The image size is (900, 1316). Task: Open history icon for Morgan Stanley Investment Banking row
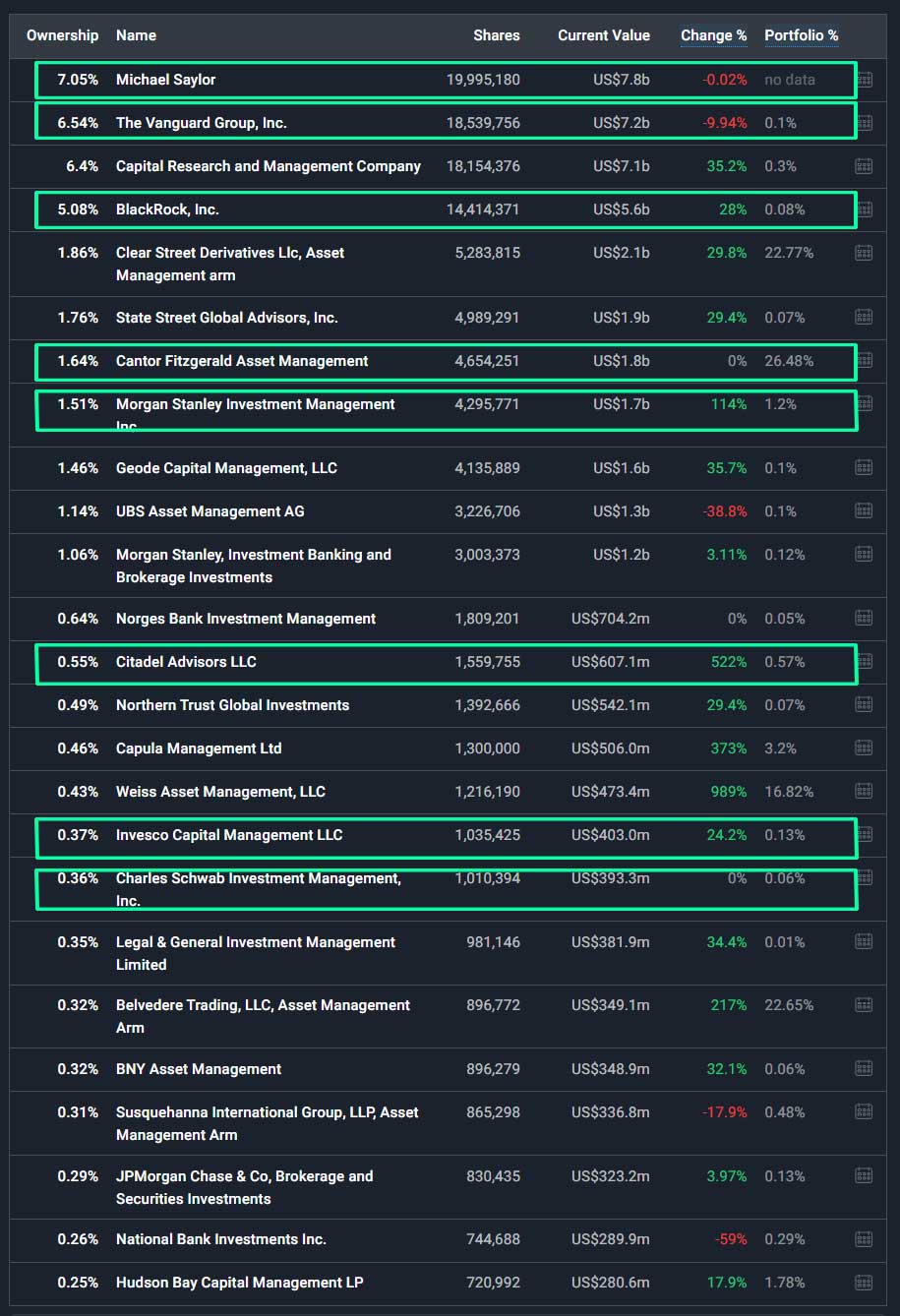[x=864, y=555]
